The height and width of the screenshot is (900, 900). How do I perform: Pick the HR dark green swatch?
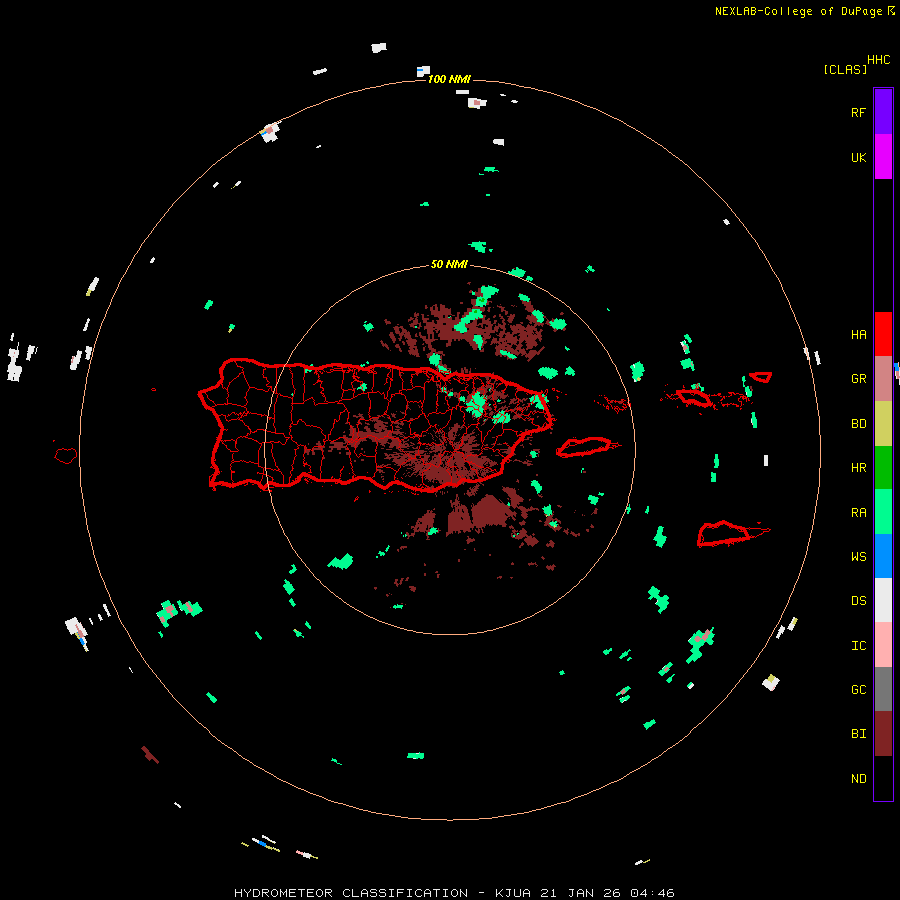[883, 468]
